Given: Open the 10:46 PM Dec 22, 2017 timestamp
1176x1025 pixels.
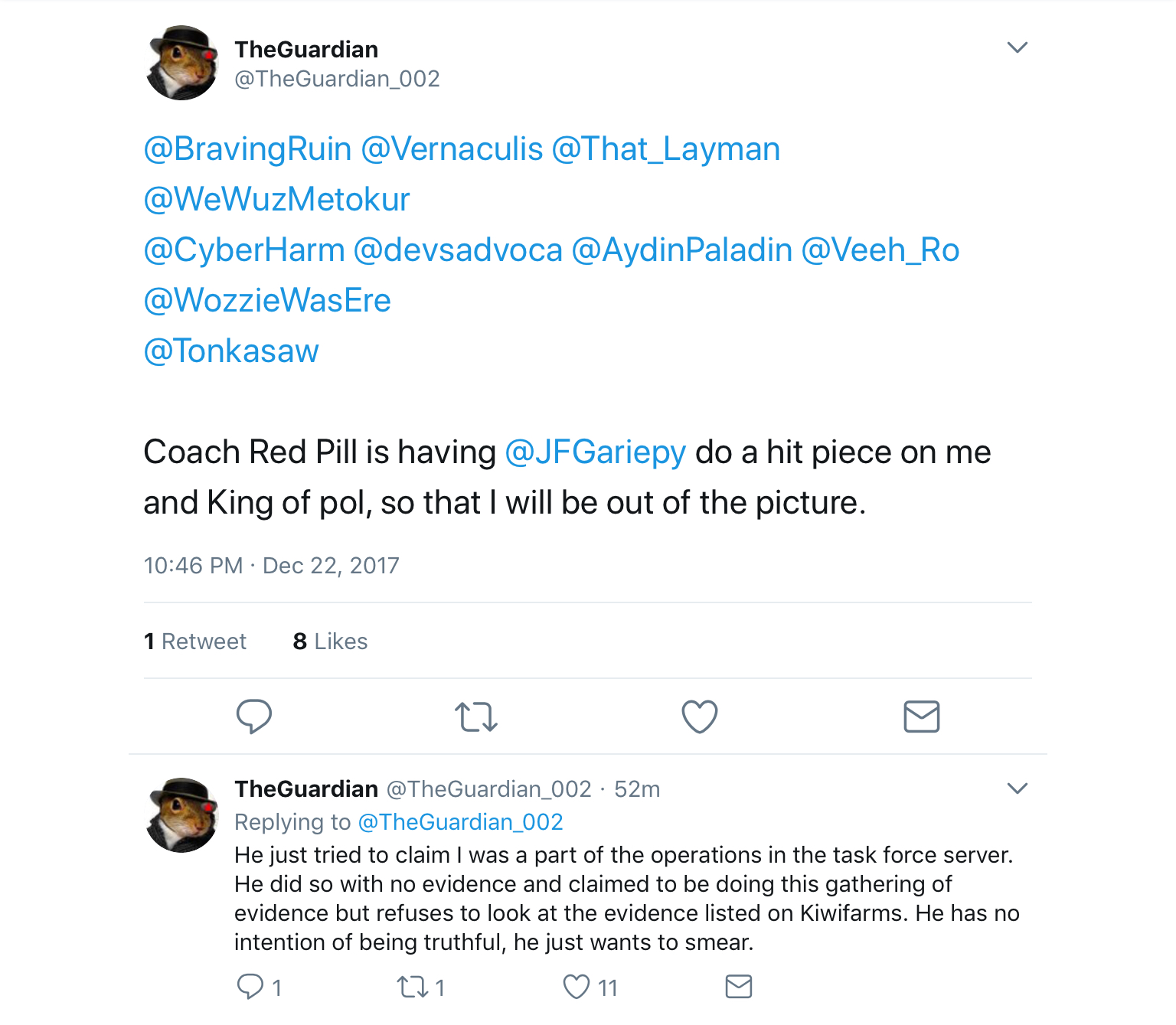Looking at the screenshot, I should (271, 566).
